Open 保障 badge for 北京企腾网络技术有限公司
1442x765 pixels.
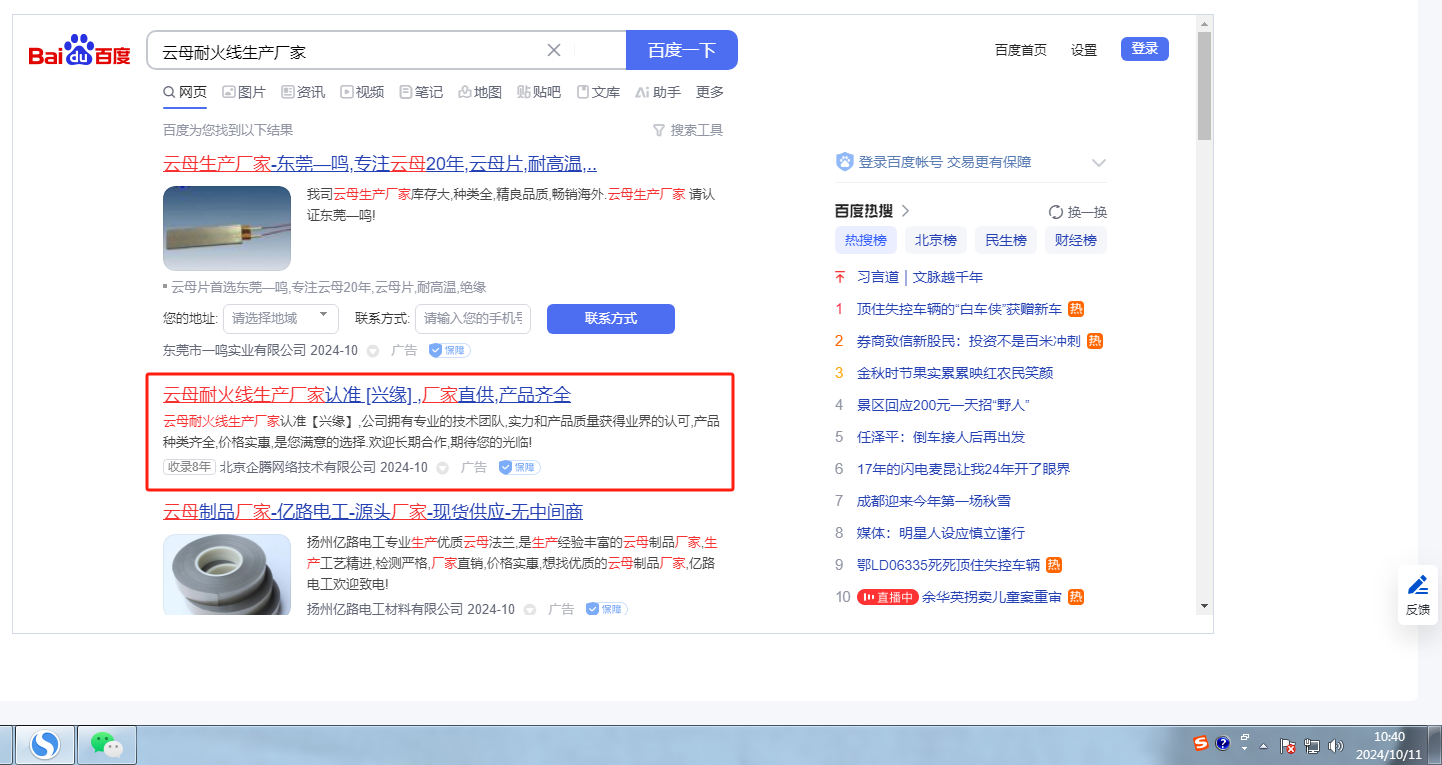(520, 467)
